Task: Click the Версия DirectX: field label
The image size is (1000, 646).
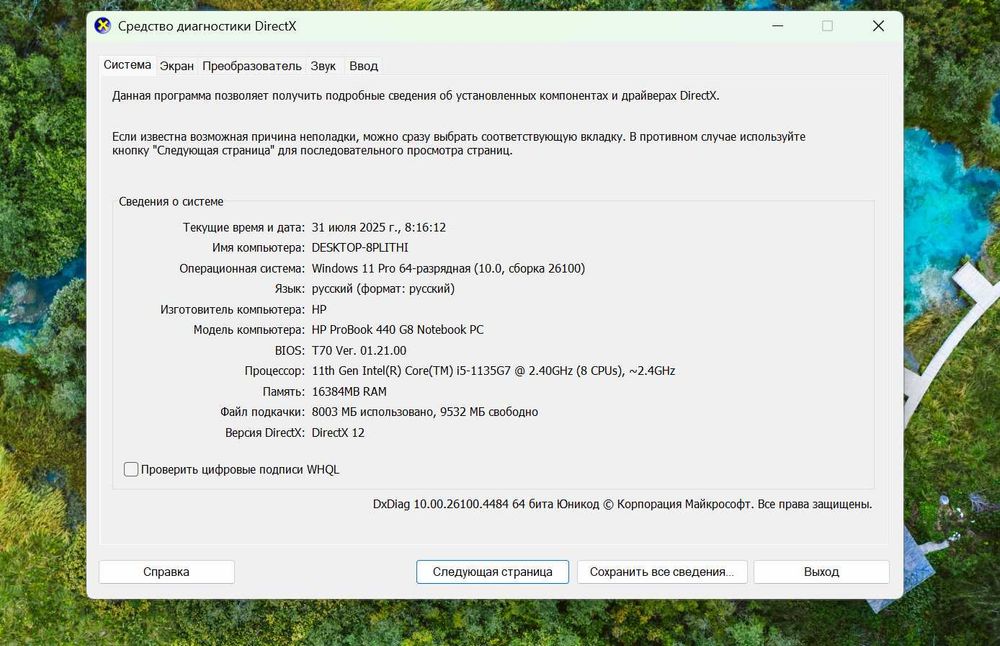Action: (x=265, y=432)
